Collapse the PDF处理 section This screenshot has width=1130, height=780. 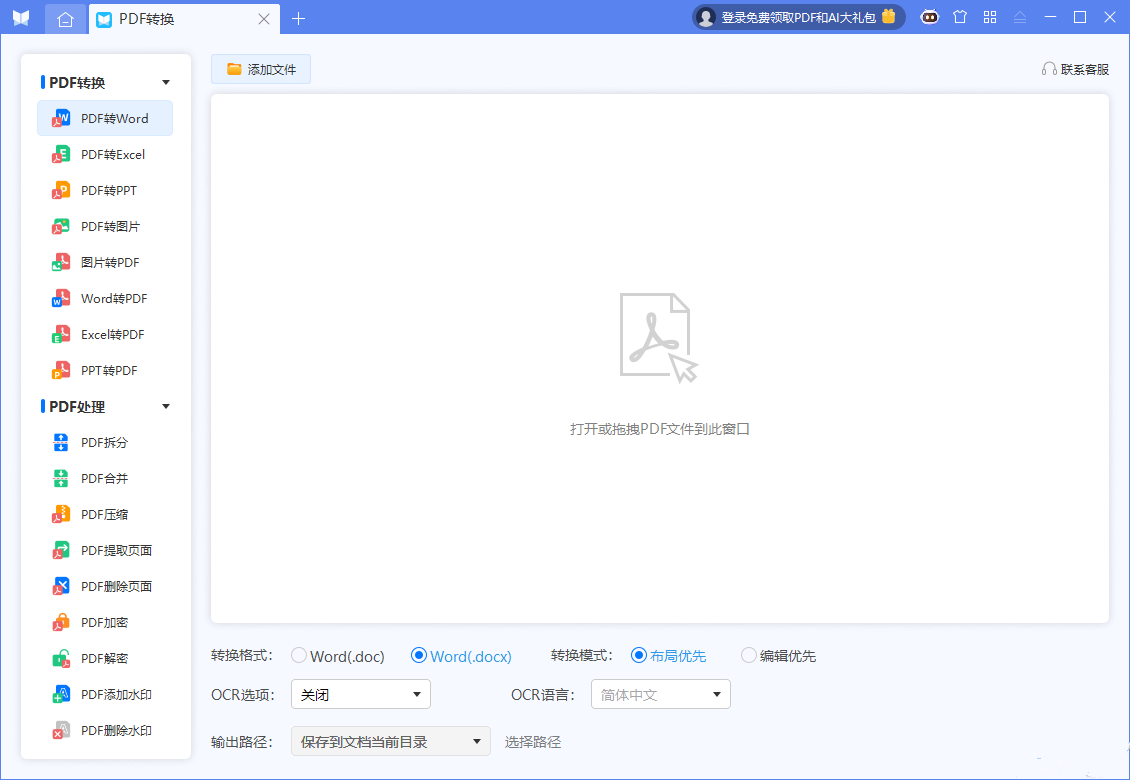click(x=166, y=407)
